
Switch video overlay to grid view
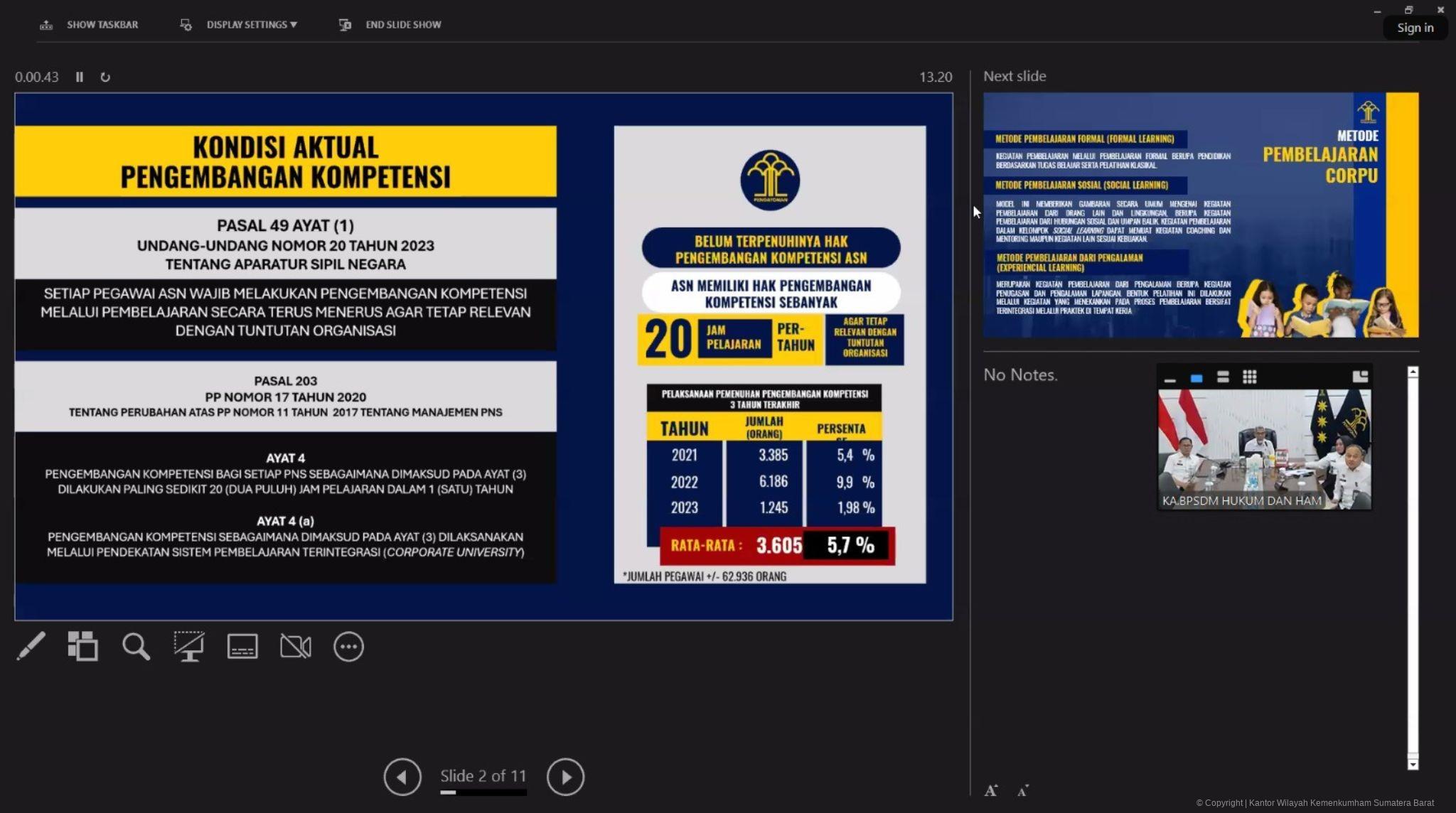(x=1249, y=377)
